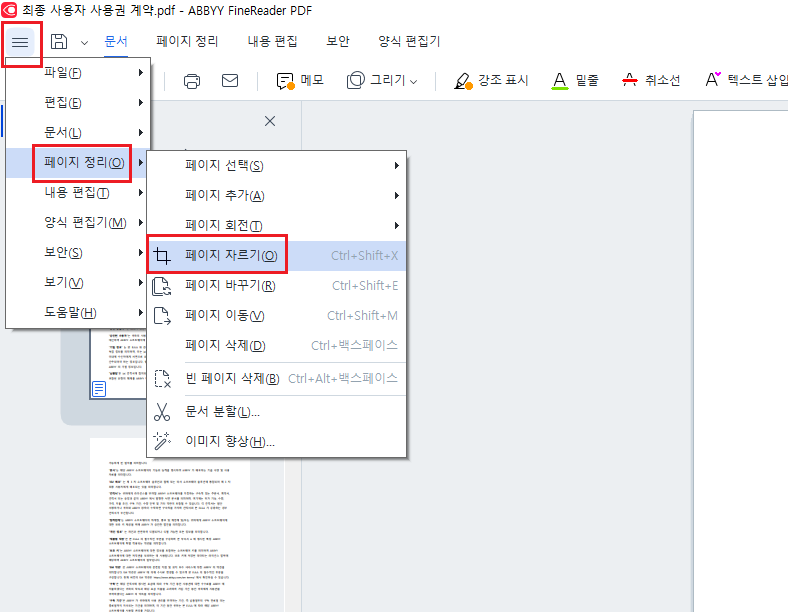Open the 양식 편집기 ribbon tab
This screenshot has width=788, height=612.
click(409, 41)
